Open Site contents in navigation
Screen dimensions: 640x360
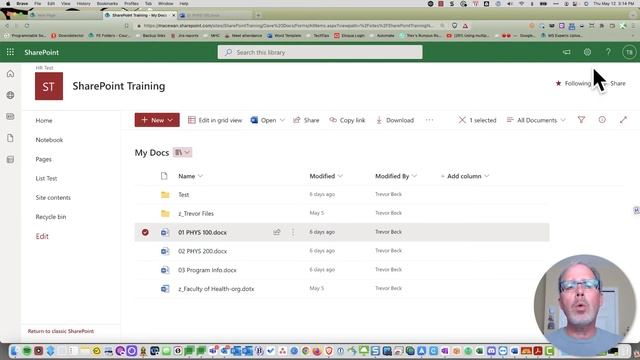click(x=53, y=198)
